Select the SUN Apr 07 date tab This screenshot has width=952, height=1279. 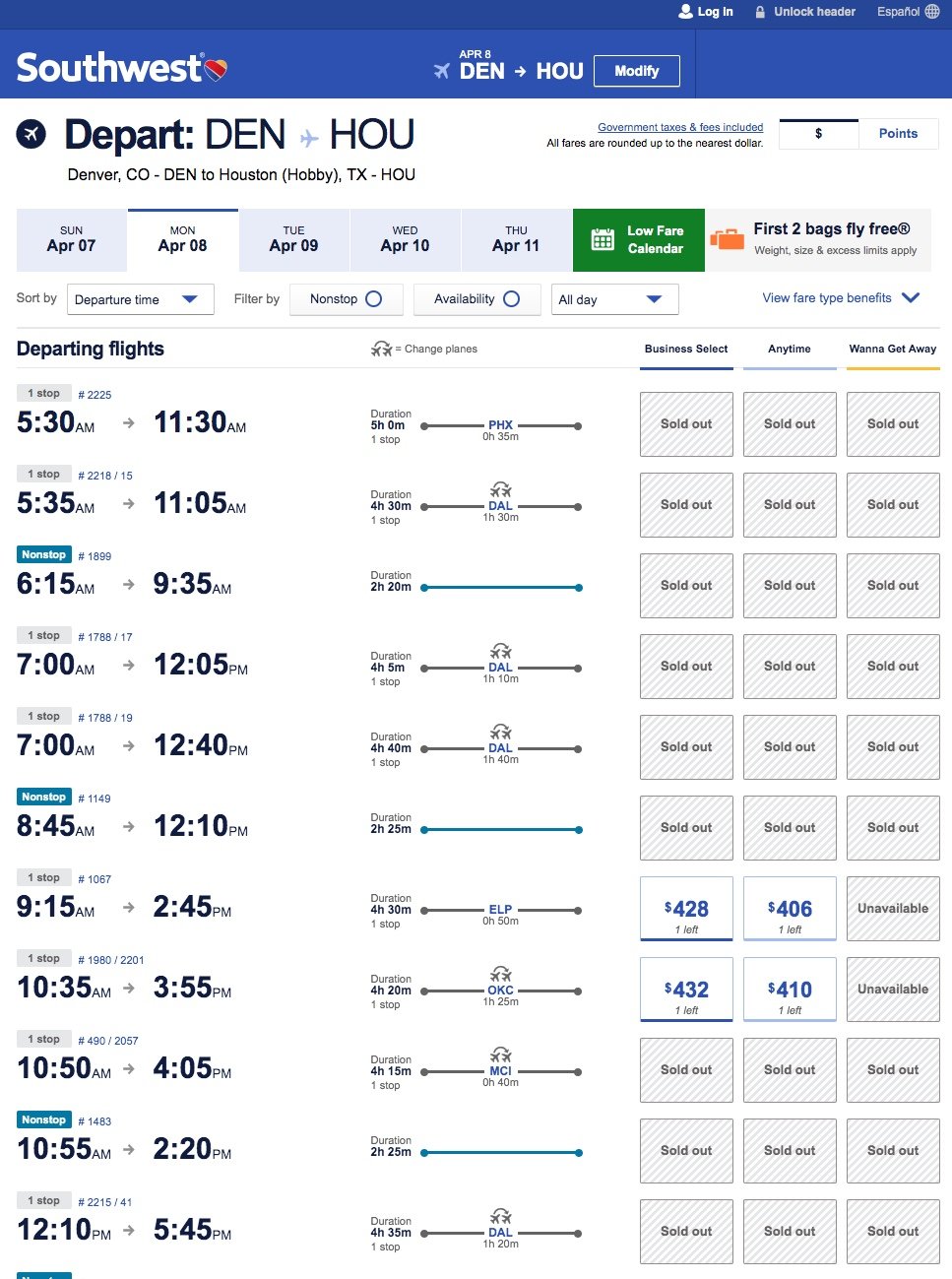[x=72, y=239]
